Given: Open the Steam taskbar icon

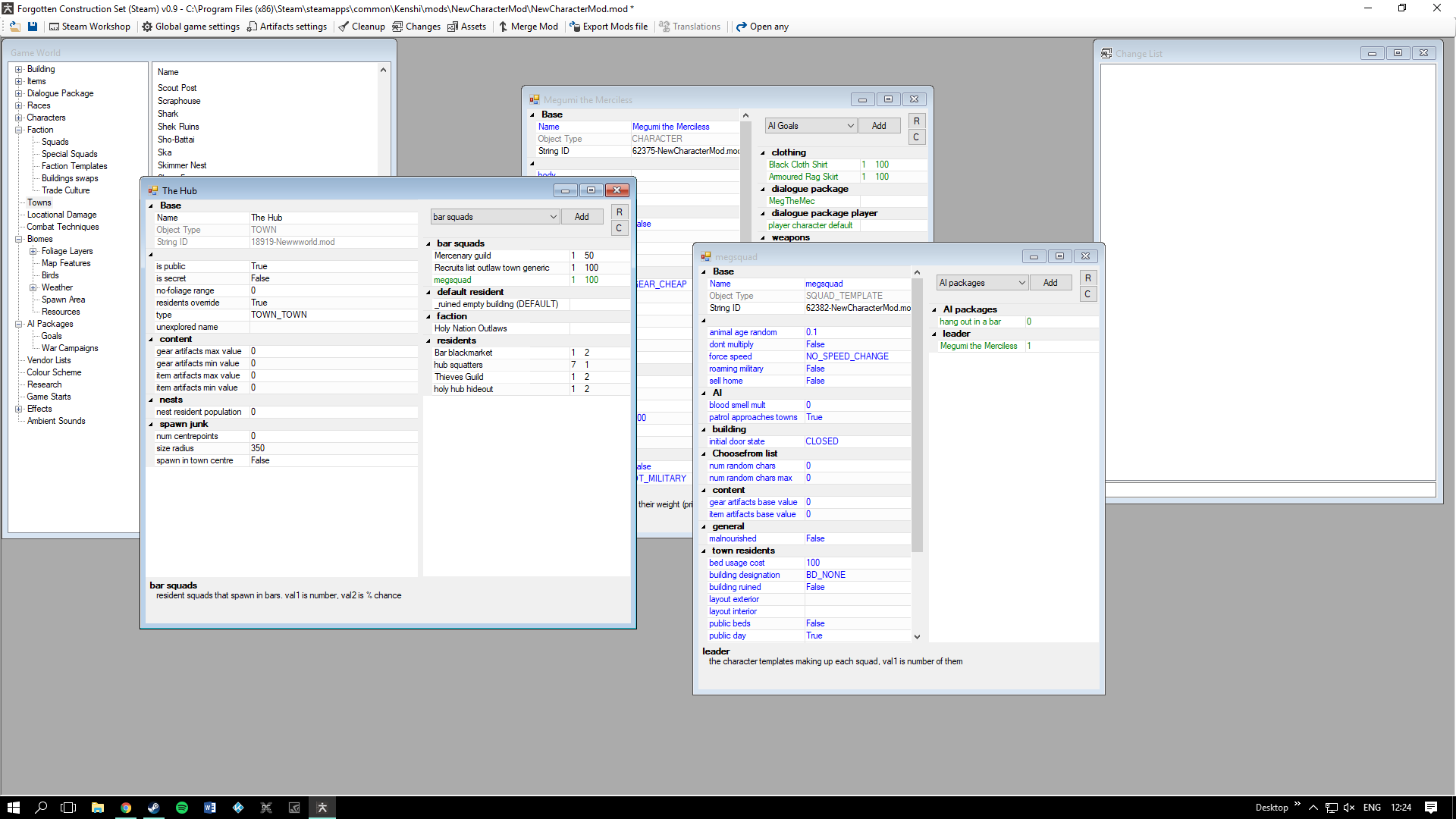Looking at the screenshot, I should [153, 808].
